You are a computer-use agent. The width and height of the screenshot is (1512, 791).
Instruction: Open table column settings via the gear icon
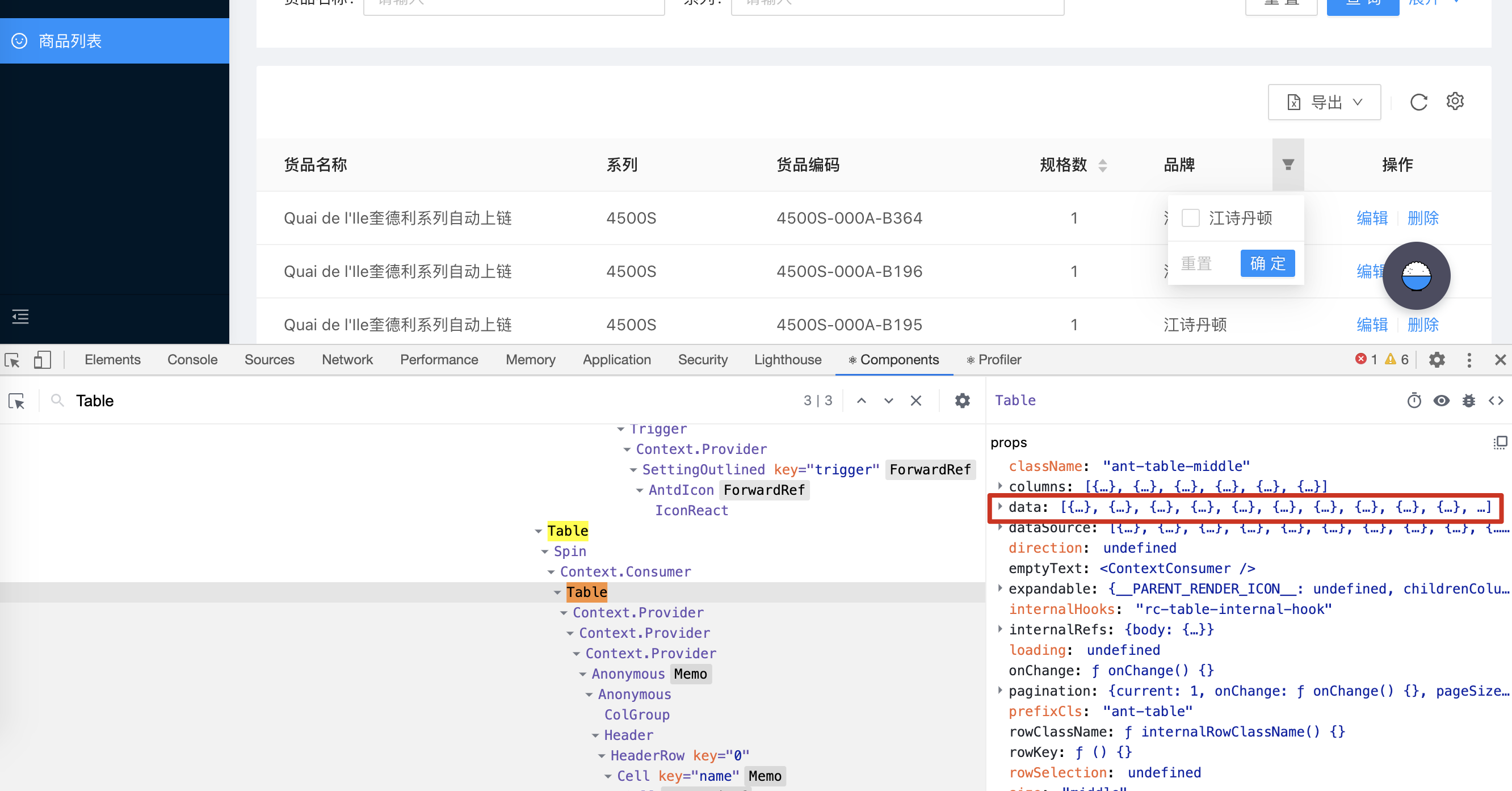tap(1455, 101)
